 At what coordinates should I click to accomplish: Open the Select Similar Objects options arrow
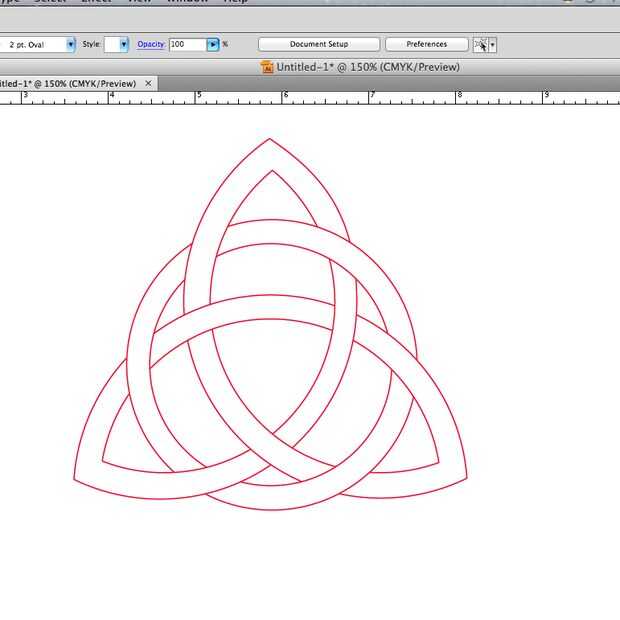(x=493, y=45)
